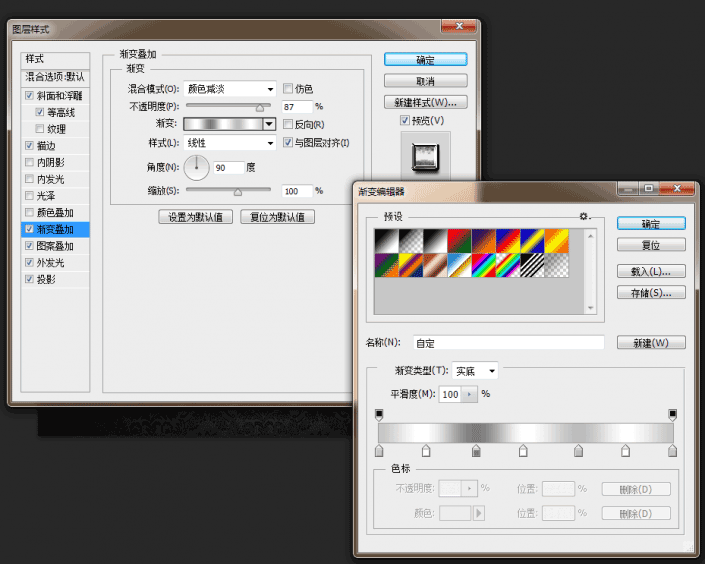The width and height of the screenshot is (705, 564).
Task: Select the sixth color stop from the left
Action: (x=625, y=451)
